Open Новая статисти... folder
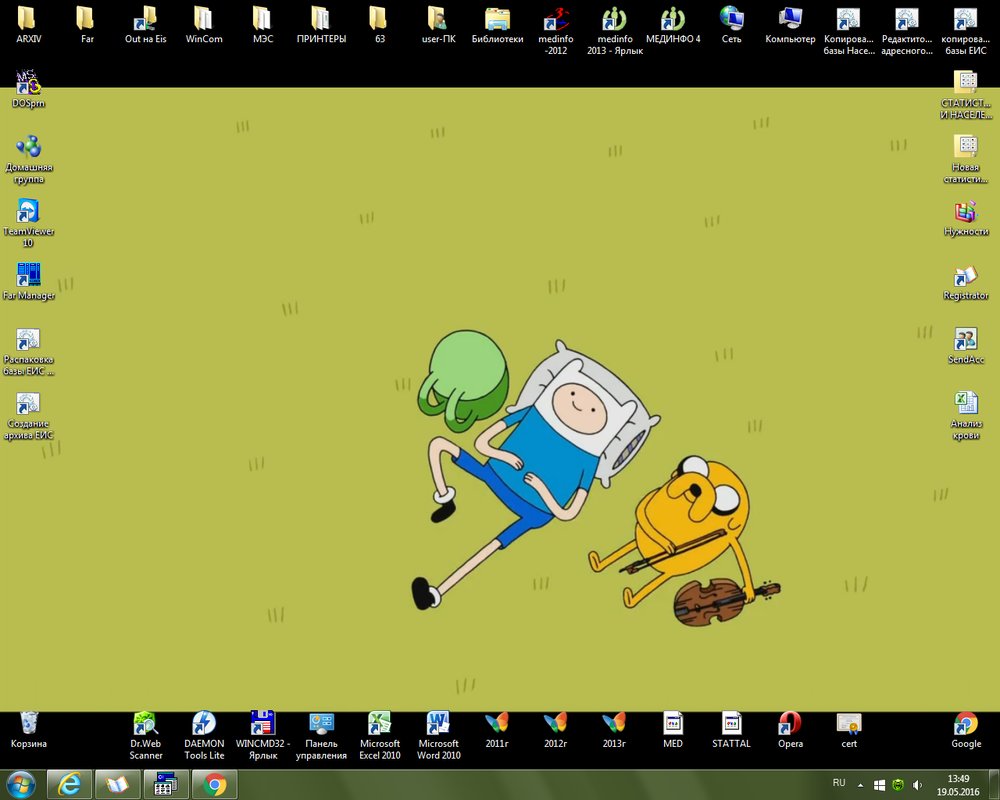Image resolution: width=1000 pixels, height=800 pixels. (966, 159)
